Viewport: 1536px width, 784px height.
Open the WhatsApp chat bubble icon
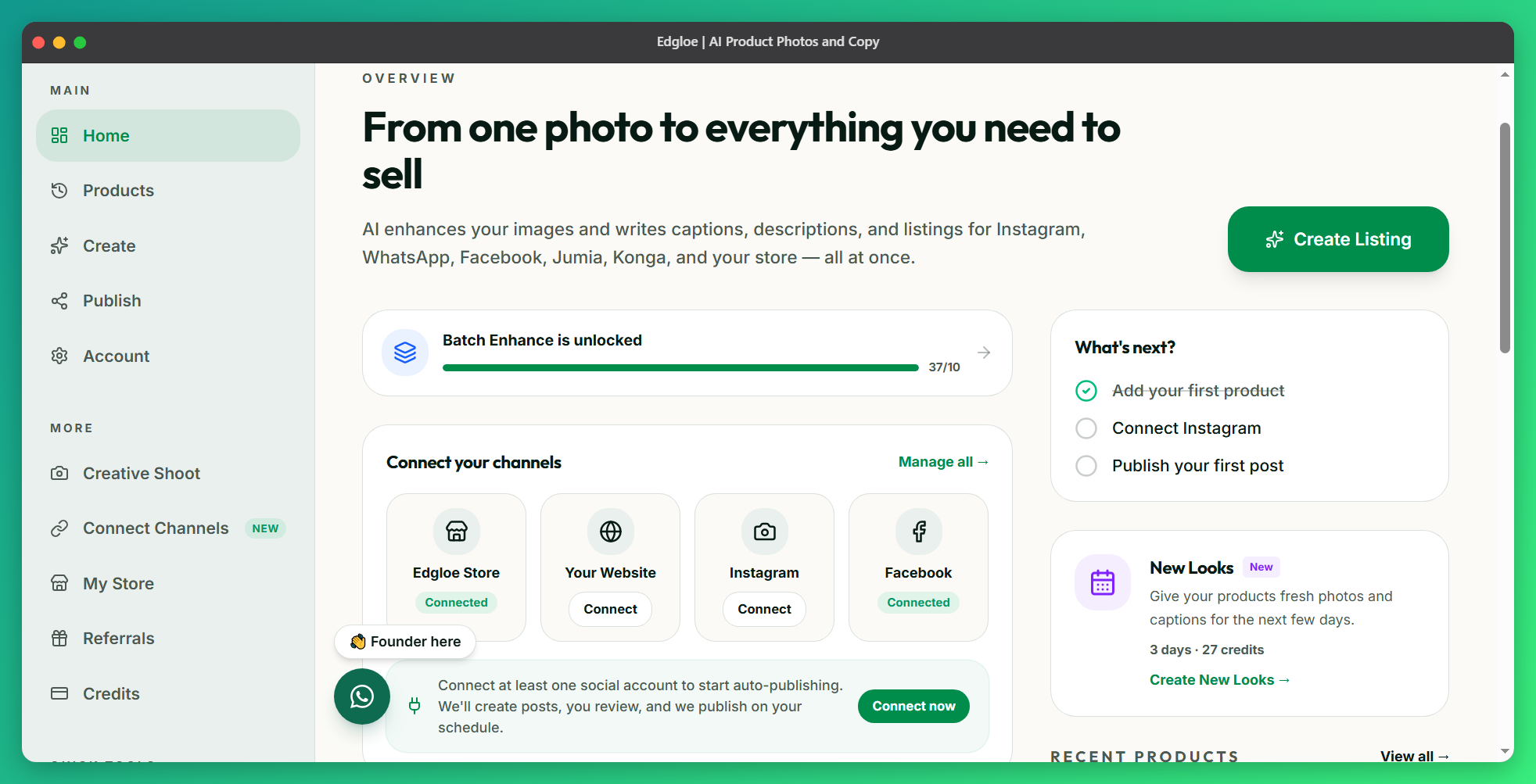[362, 696]
